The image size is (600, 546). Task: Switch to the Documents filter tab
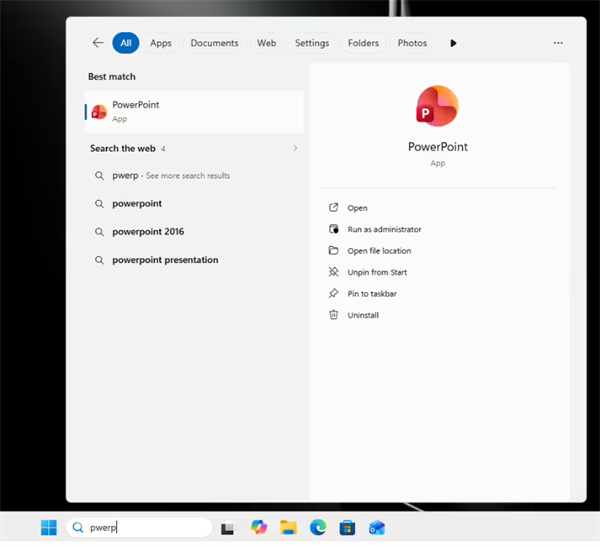click(214, 43)
